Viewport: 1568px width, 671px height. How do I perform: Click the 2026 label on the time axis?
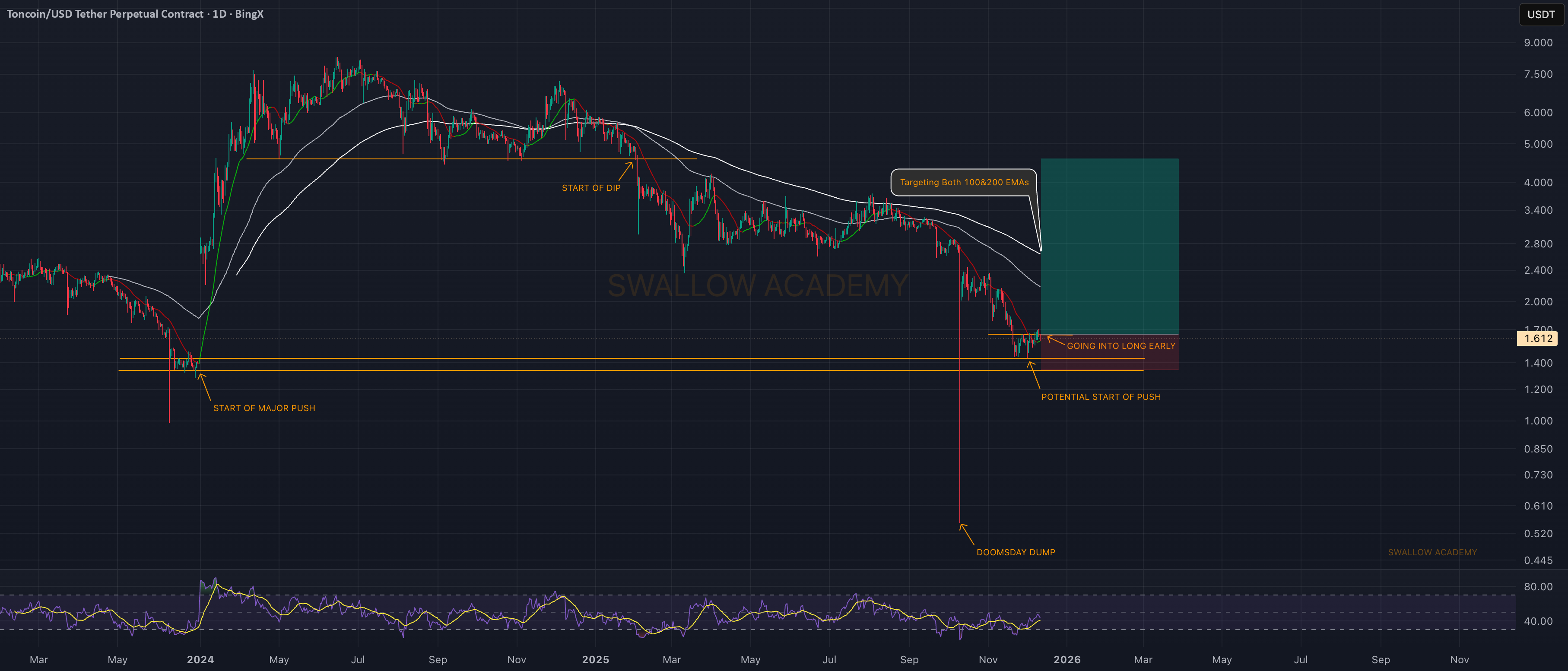click(x=1066, y=660)
